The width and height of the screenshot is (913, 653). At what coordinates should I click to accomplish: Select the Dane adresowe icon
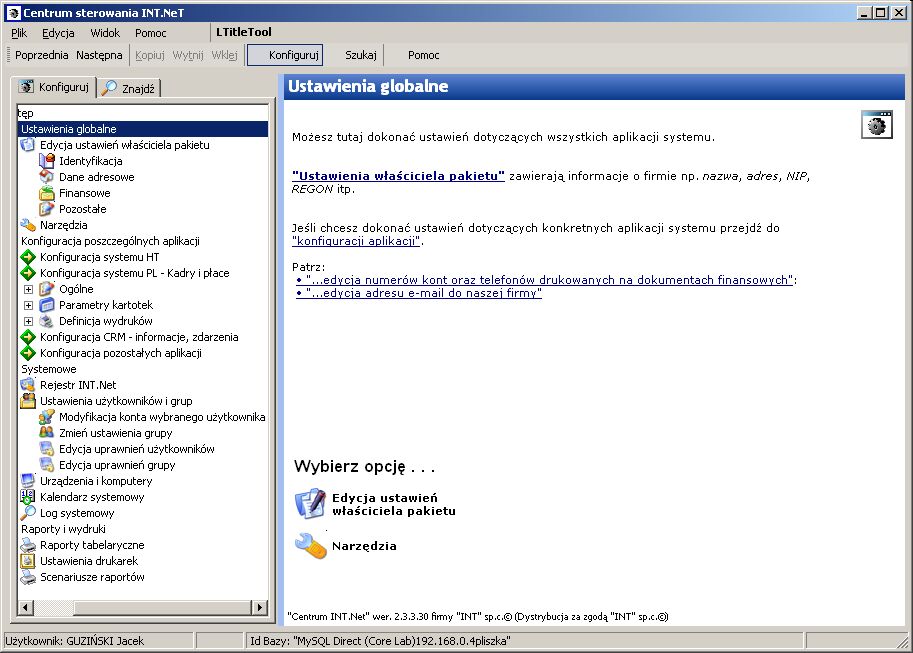[x=47, y=177]
